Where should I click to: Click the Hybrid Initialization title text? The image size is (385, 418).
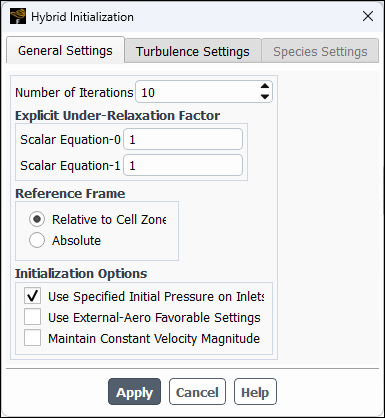click(x=82, y=17)
